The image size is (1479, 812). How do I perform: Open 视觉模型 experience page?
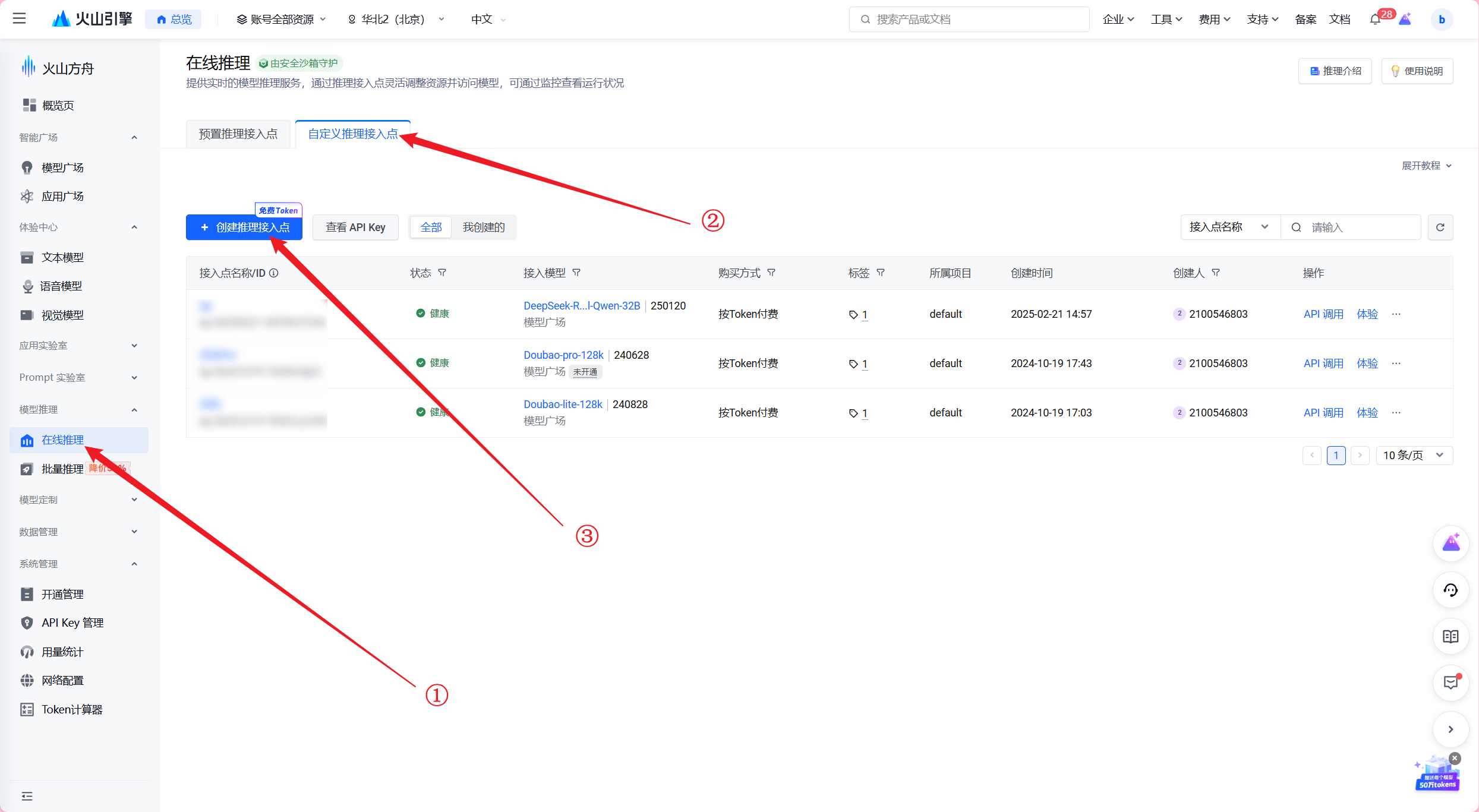point(62,315)
